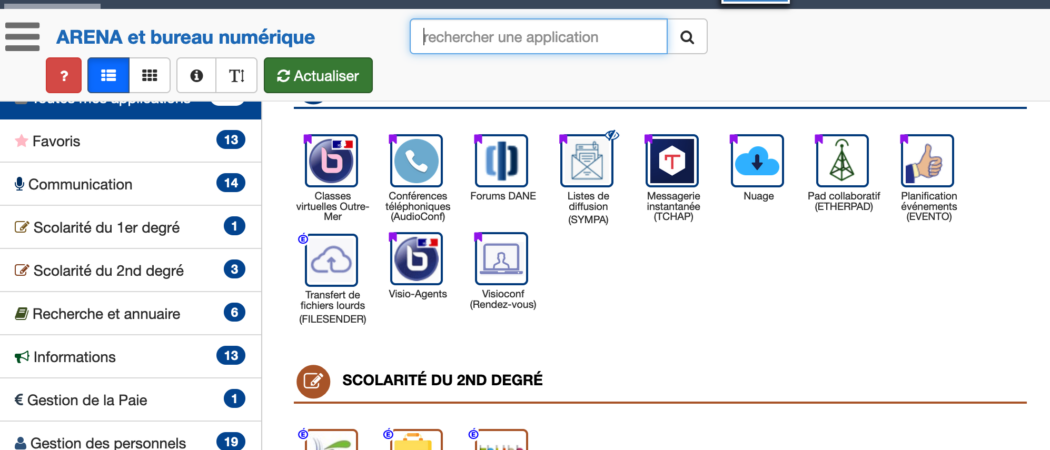
Task: Select Communication category in sidebar
Action: click(x=130, y=184)
